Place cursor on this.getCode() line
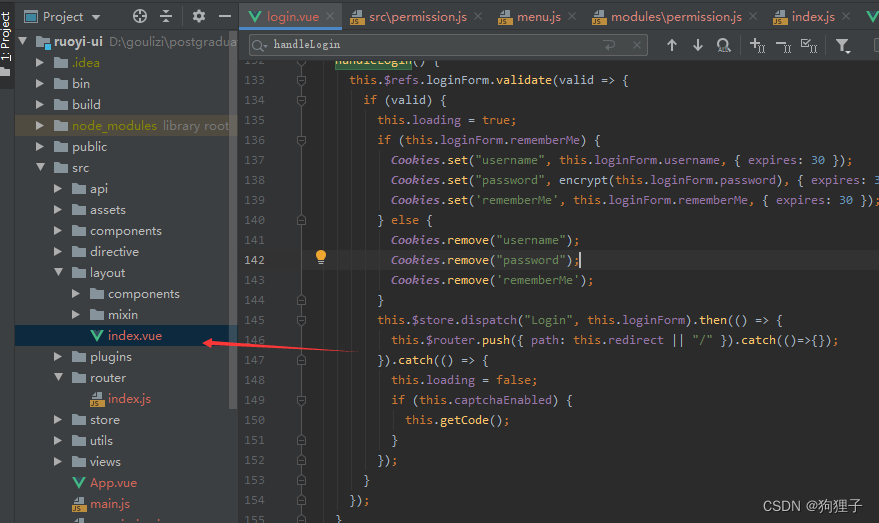879x523 pixels. (457, 420)
